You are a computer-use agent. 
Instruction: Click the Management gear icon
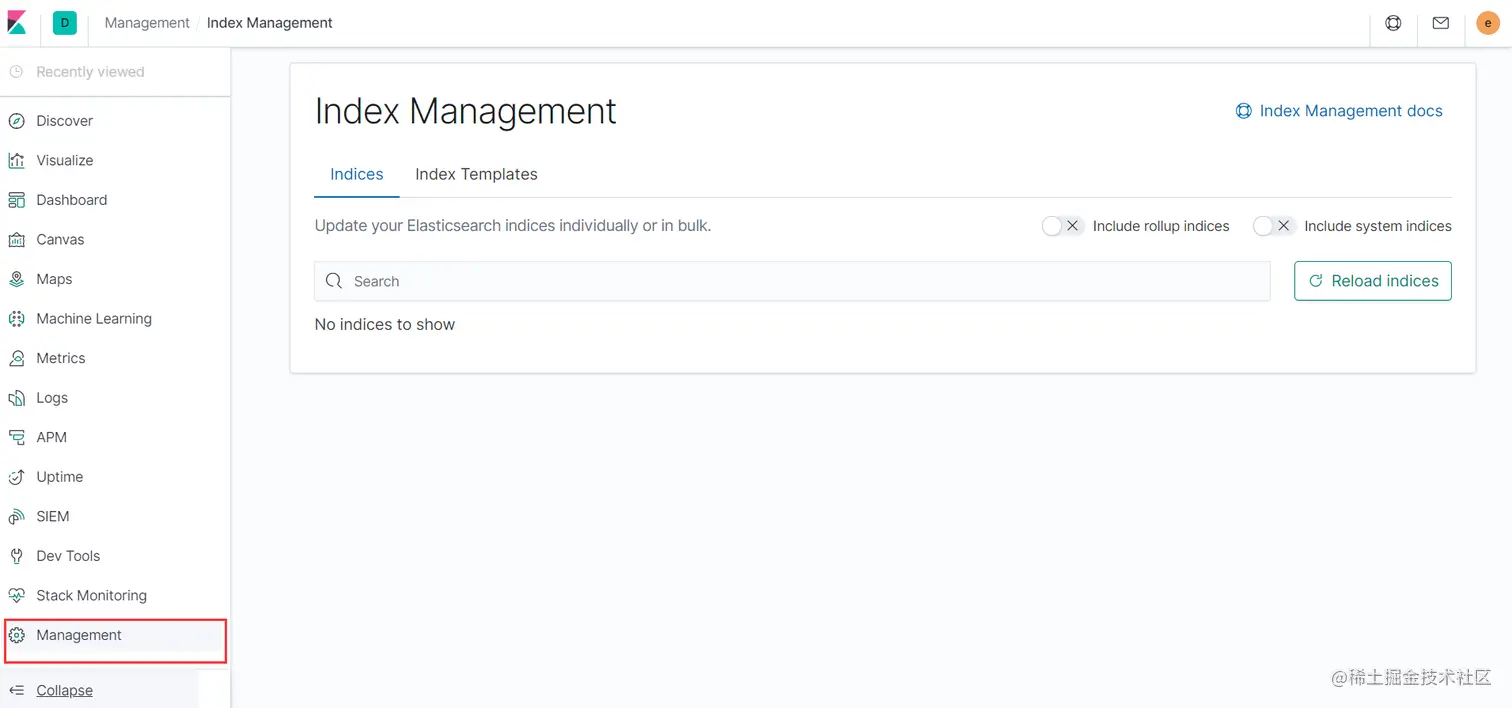[16, 635]
